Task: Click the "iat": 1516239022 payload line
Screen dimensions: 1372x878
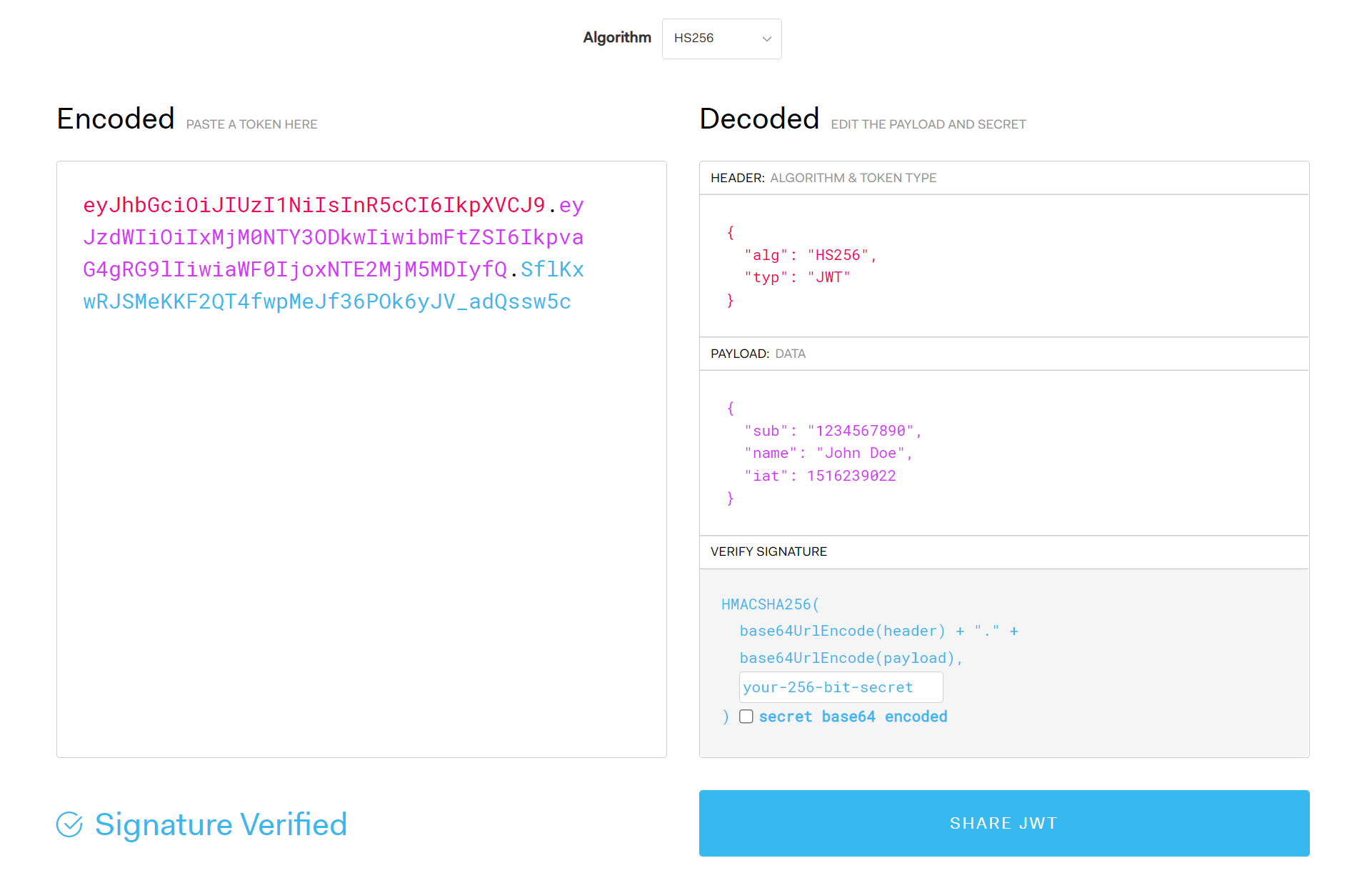Action: [x=819, y=476]
